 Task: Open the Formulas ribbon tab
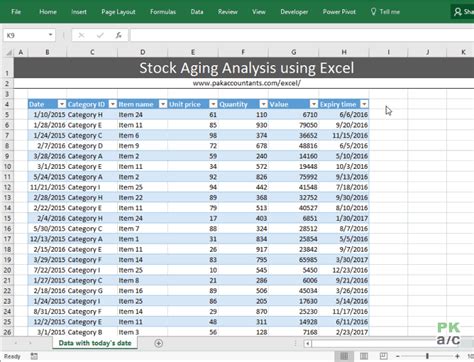click(163, 12)
